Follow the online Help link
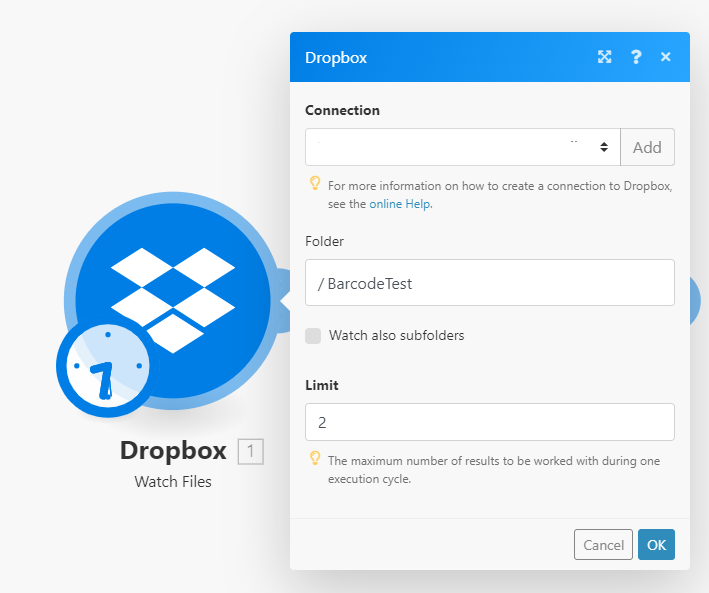 click(x=400, y=204)
